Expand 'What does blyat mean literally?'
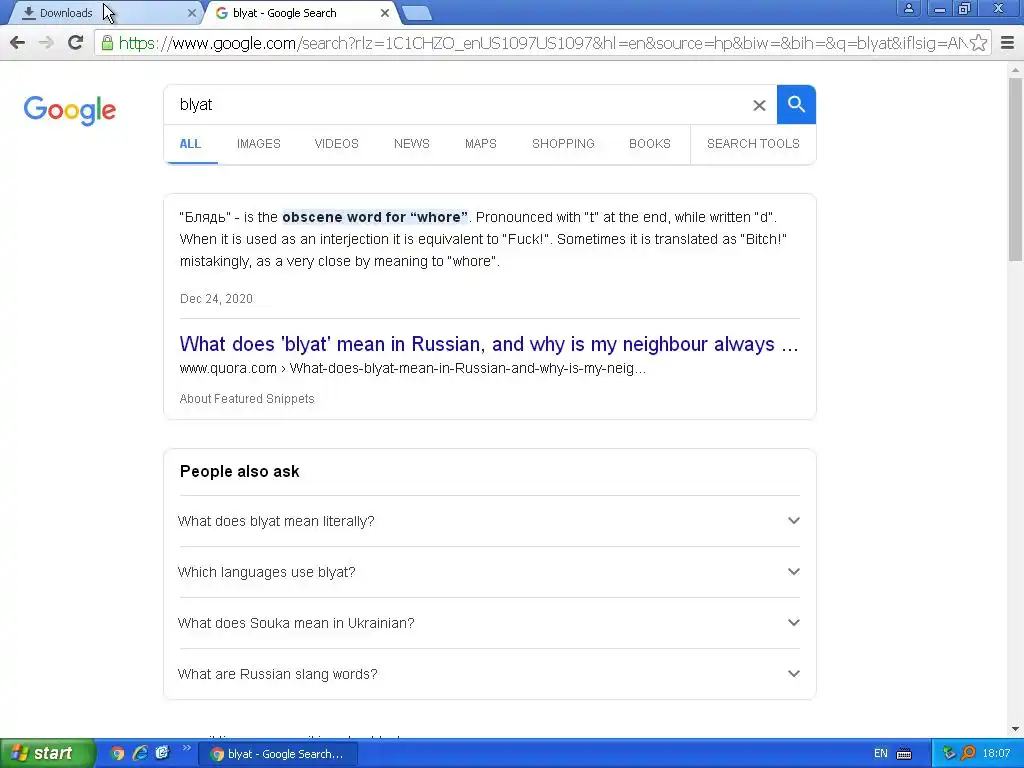The image size is (1024, 768). tap(489, 521)
